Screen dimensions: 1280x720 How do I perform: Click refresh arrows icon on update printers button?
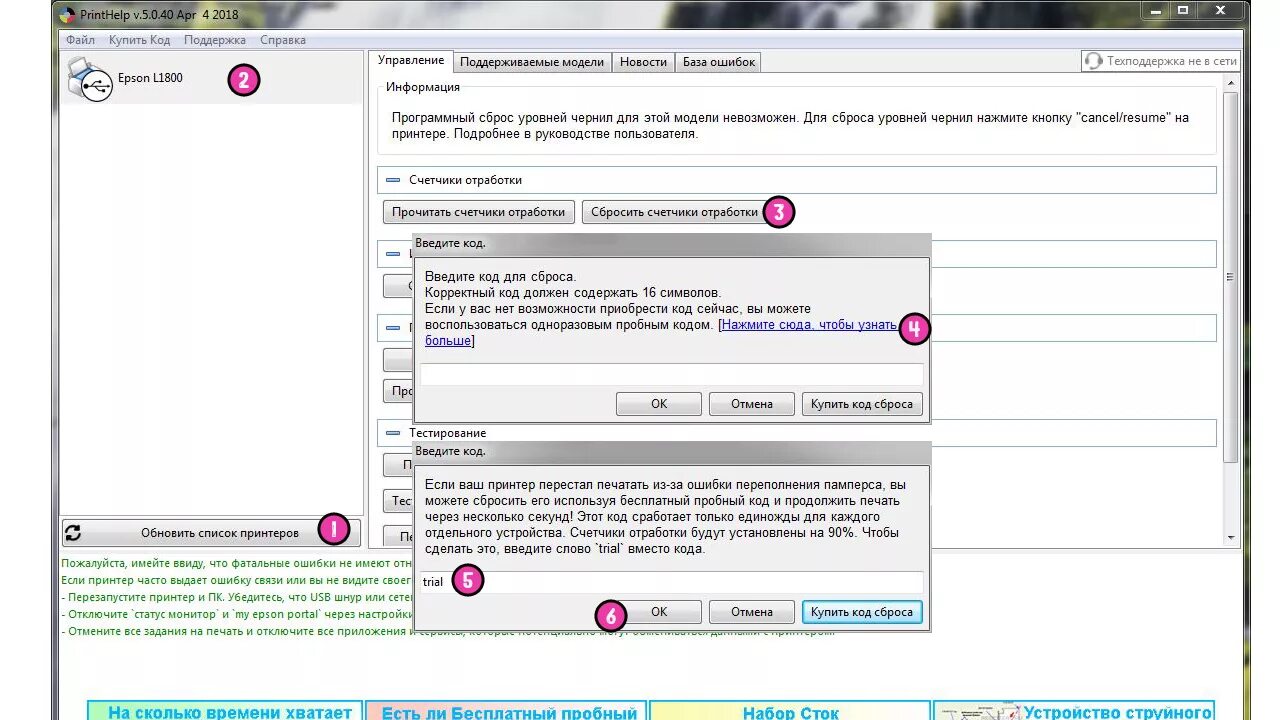click(73, 533)
